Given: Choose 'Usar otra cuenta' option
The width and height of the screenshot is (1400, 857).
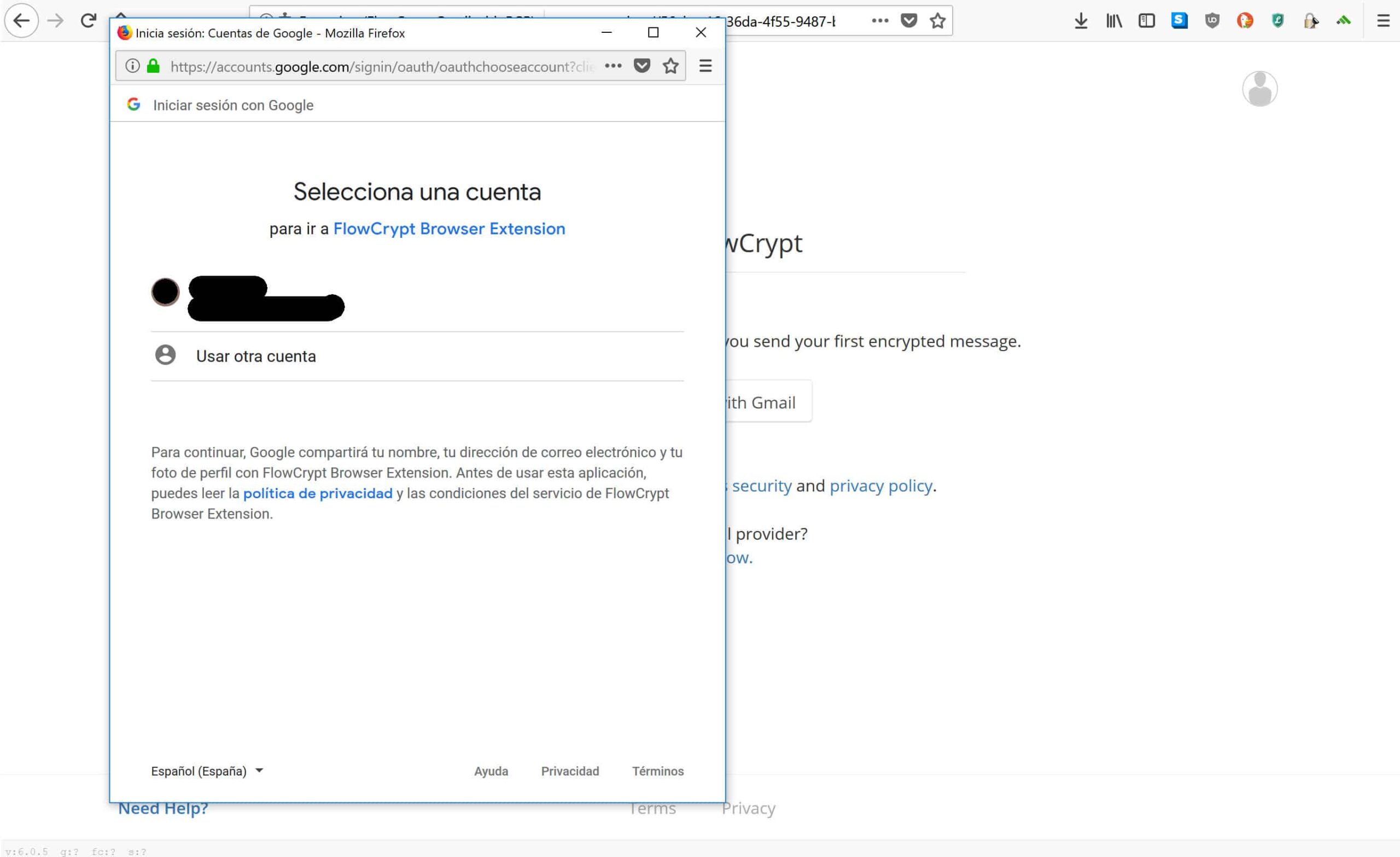Looking at the screenshot, I should coord(417,357).
